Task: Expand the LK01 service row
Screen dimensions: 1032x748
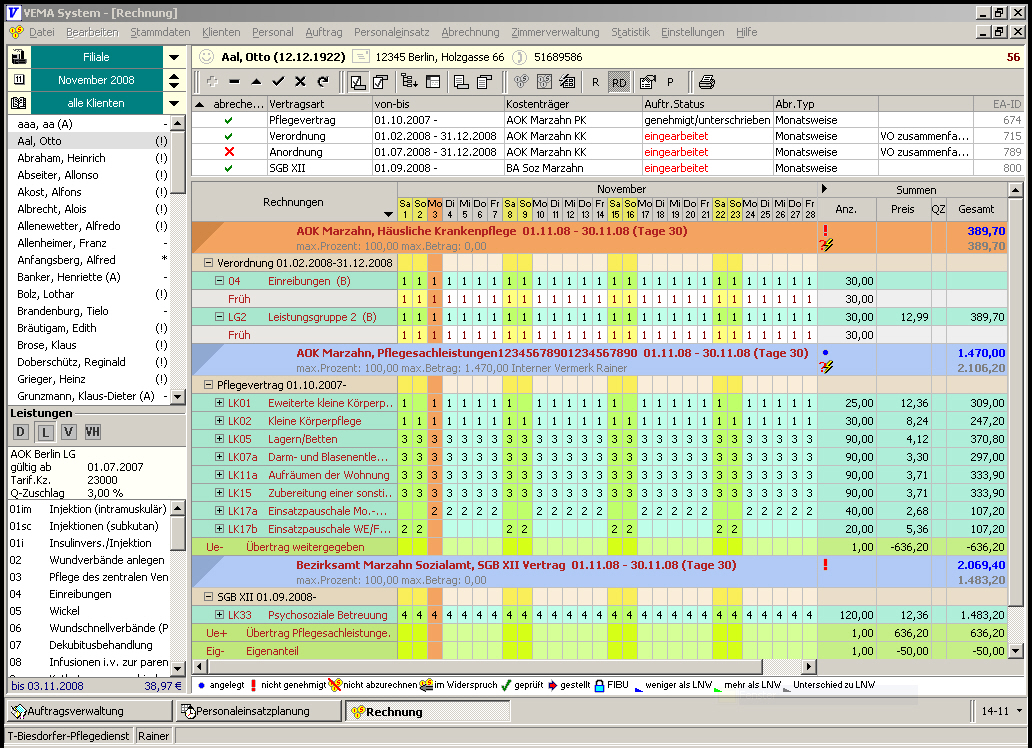Action: coord(219,403)
